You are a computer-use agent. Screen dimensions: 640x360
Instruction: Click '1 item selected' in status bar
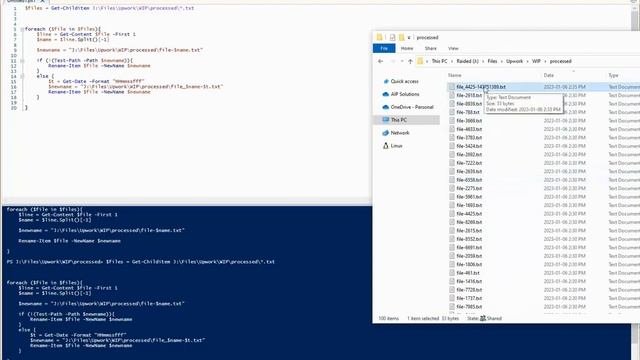coord(422,318)
